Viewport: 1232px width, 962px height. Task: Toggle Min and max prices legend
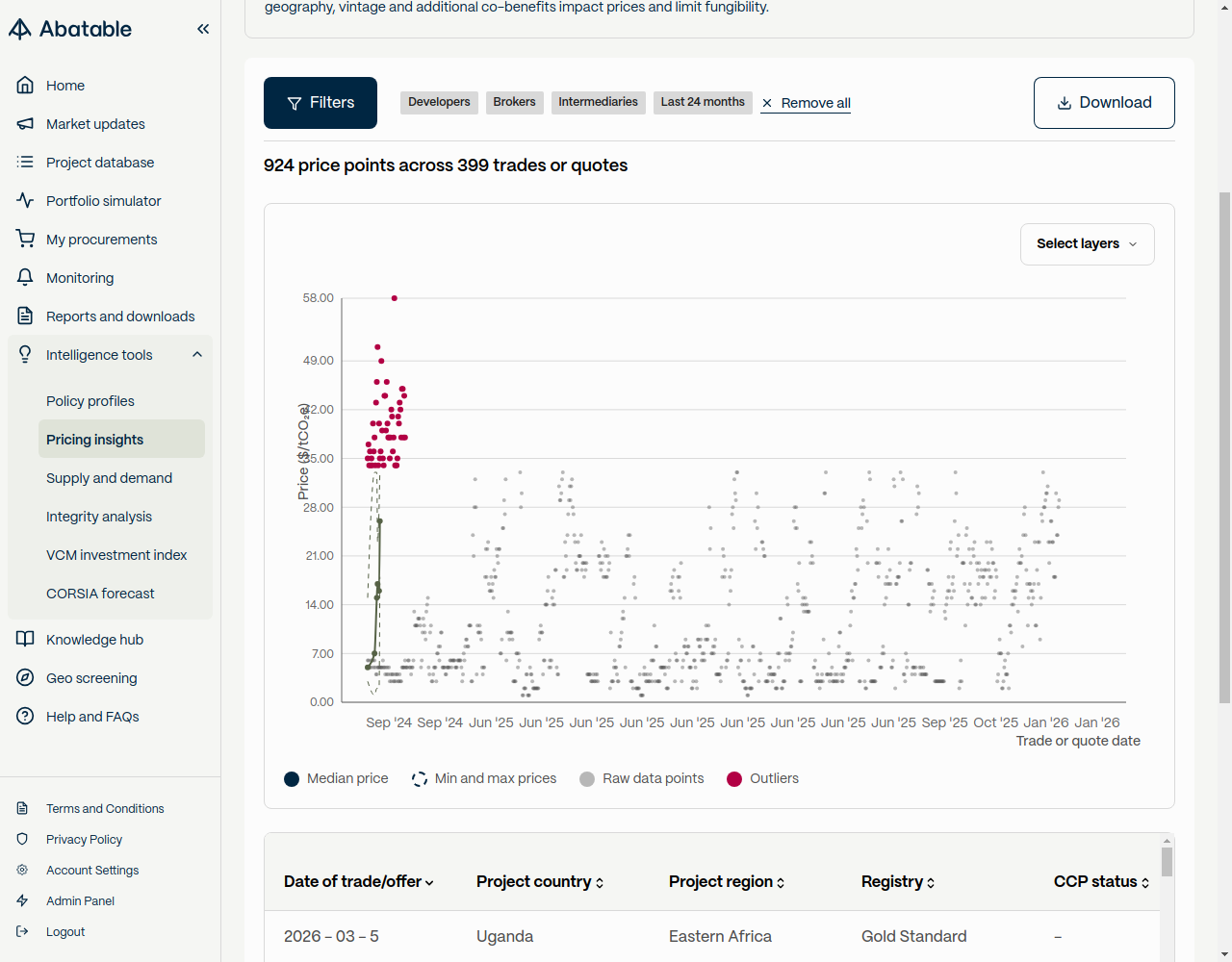484,779
